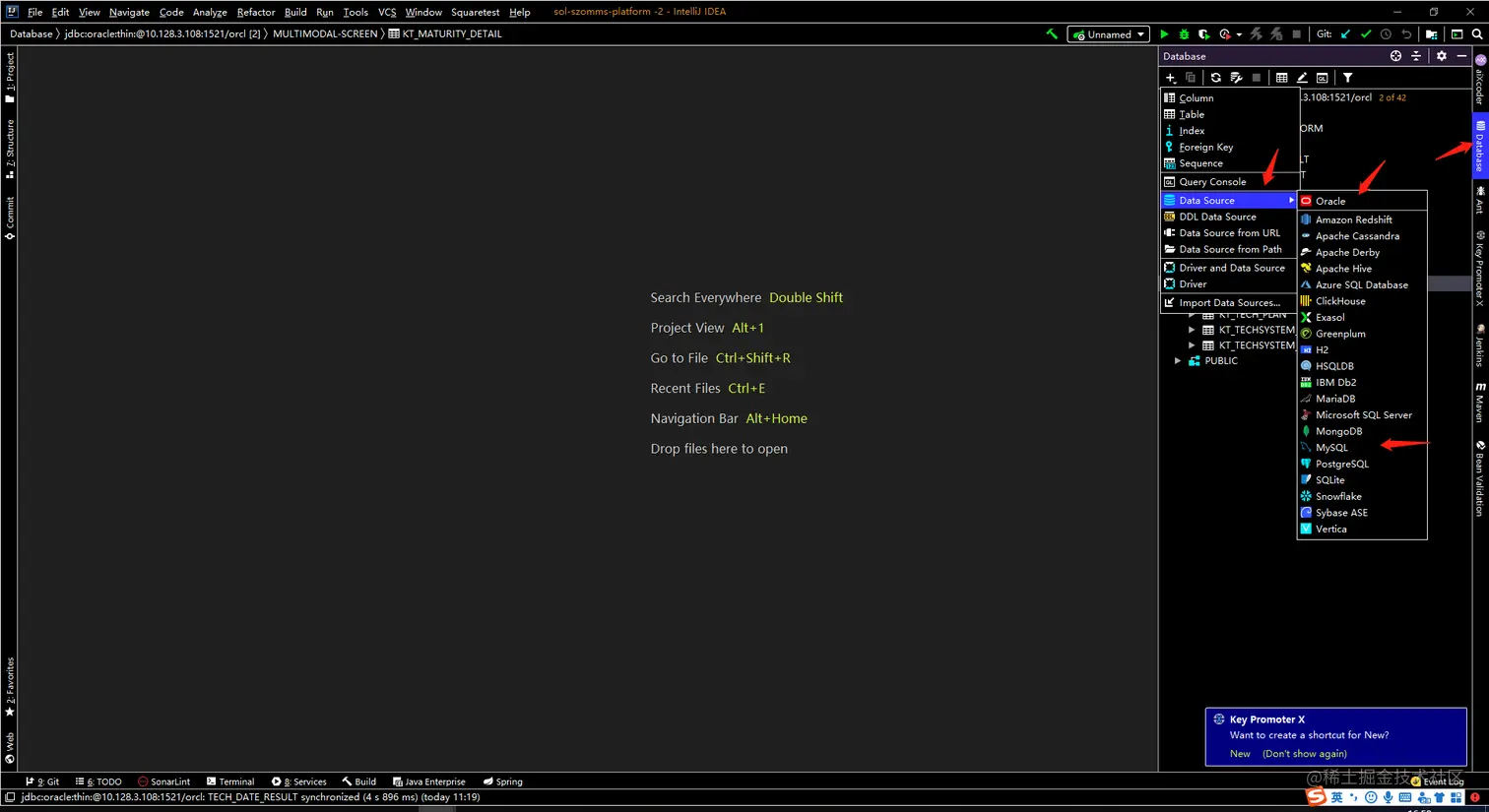This screenshot has width=1489, height=812.
Task: Open the Services bottom tab
Action: pos(299,781)
